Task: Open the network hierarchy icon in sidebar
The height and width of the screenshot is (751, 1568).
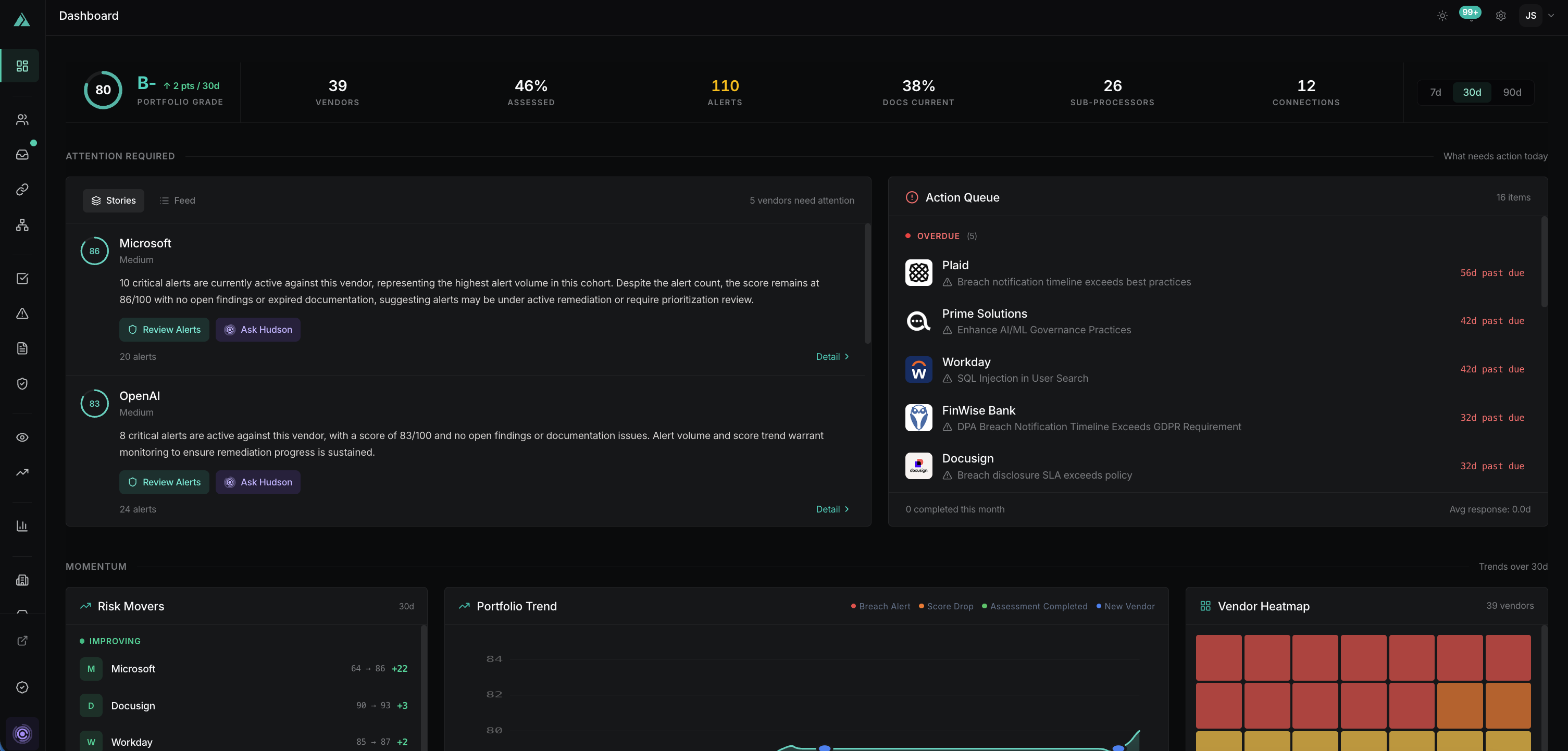Action: pos(22,225)
